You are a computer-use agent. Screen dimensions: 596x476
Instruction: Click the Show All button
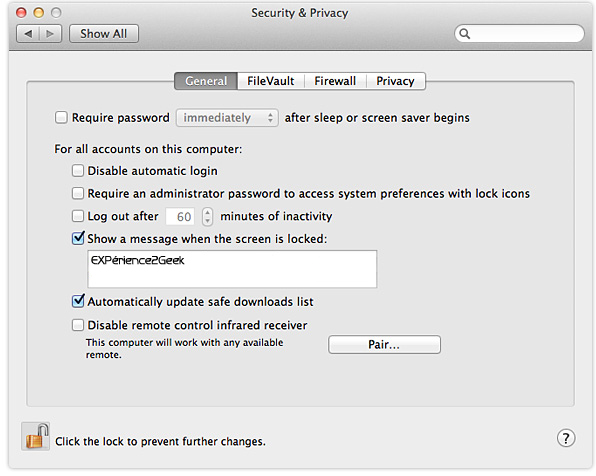[x=104, y=34]
